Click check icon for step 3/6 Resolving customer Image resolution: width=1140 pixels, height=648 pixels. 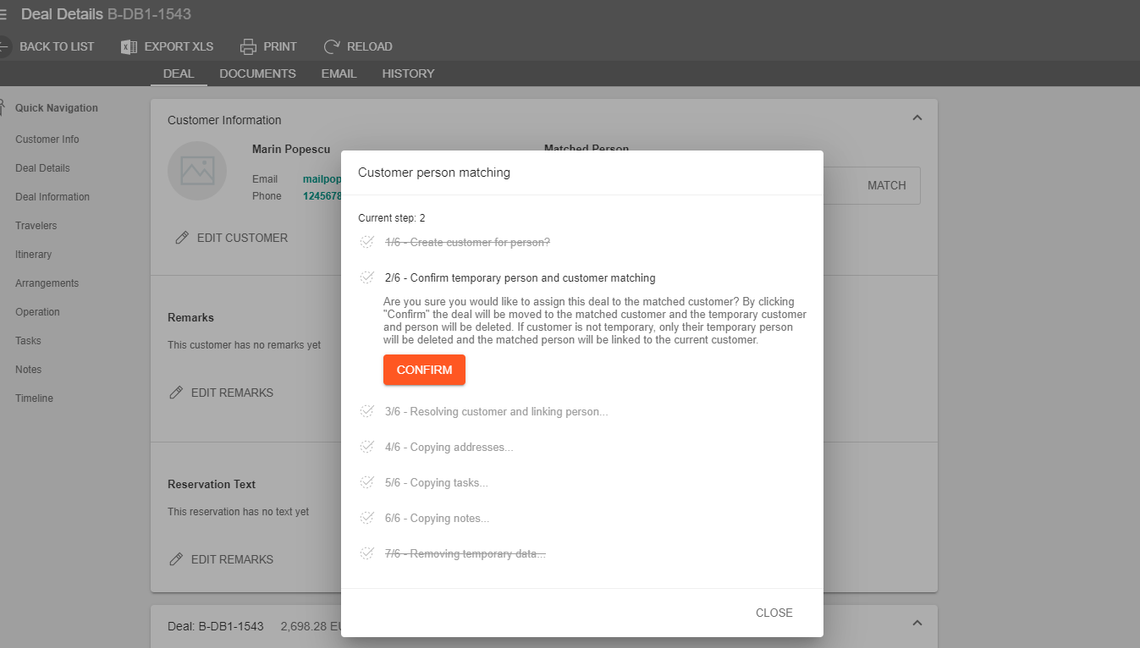(367, 412)
